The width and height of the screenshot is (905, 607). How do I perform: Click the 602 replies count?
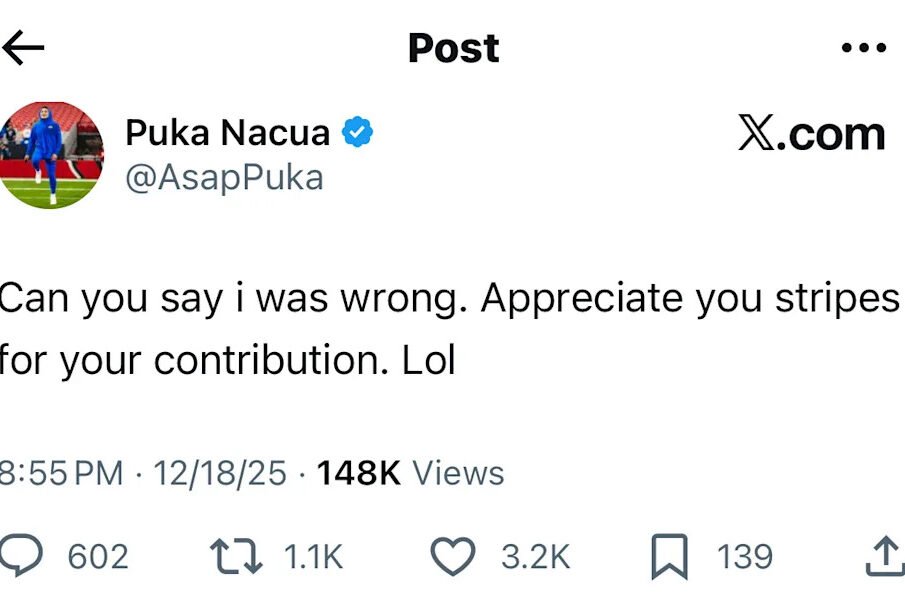[98, 557]
